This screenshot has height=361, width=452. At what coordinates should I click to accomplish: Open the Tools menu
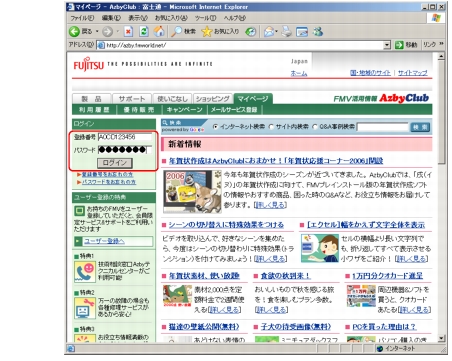pos(205,18)
